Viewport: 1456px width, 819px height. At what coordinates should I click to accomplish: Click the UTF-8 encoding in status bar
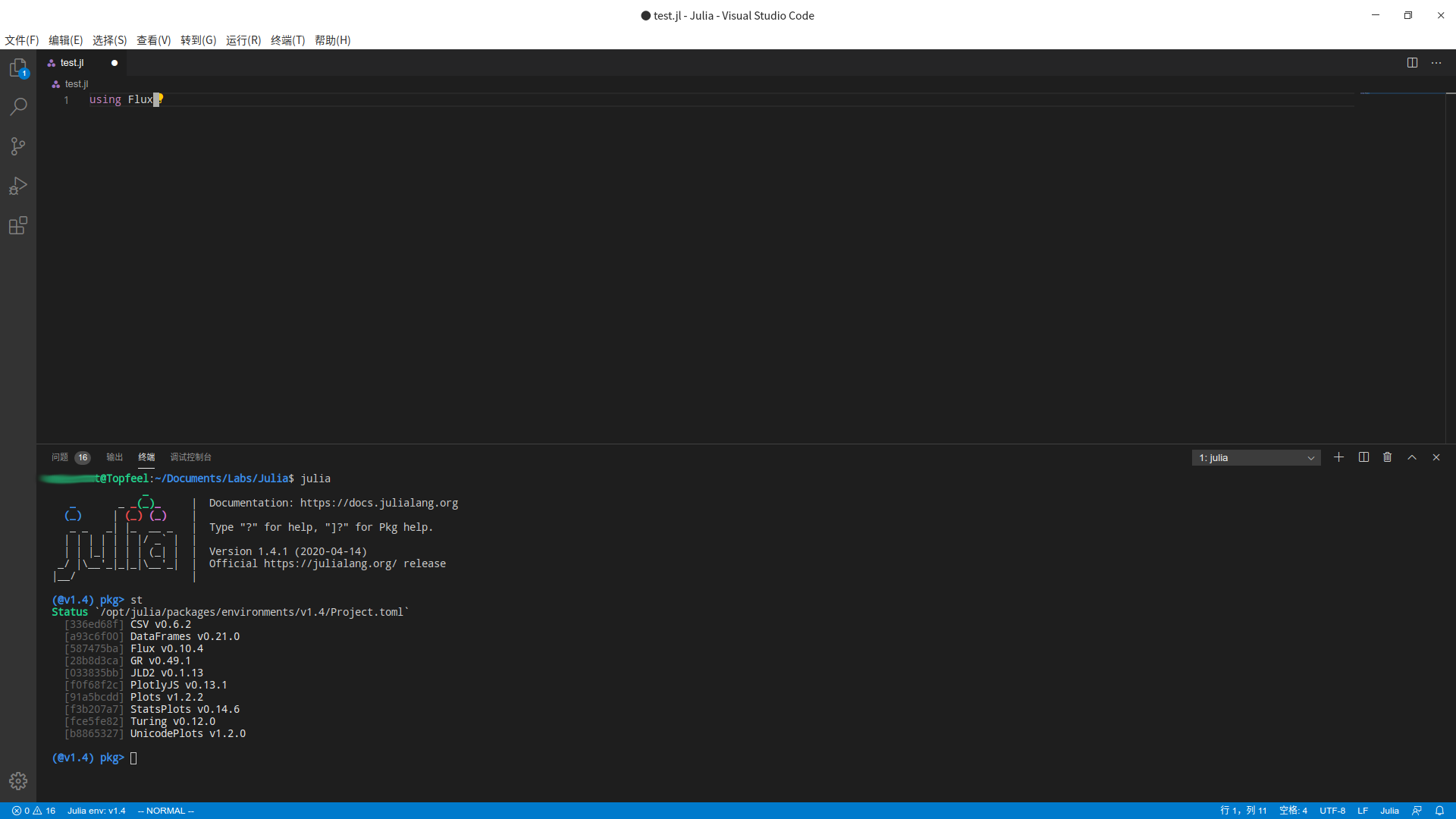[1333, 811]
